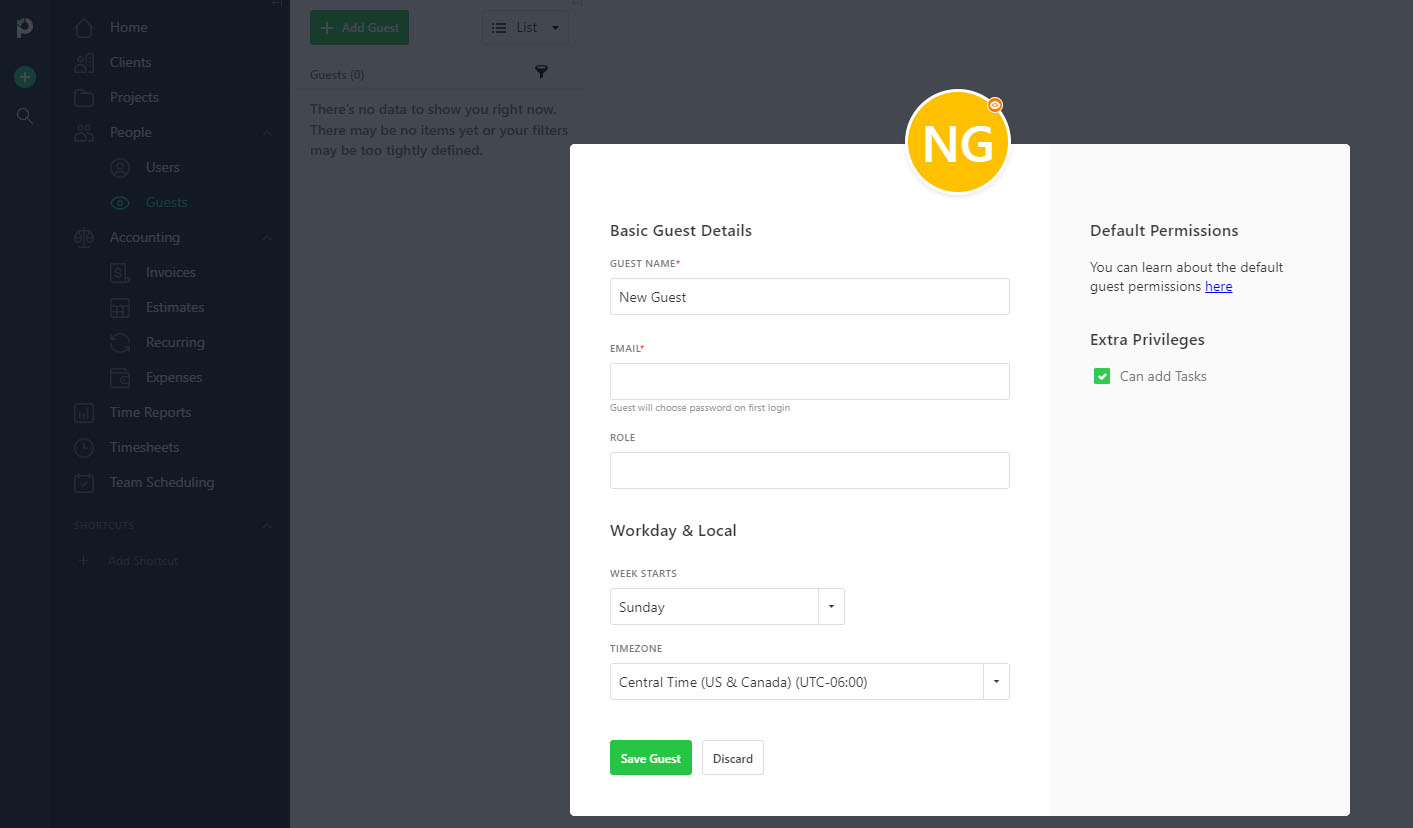Uncheck the Can add Tasks checkbox
The height and width of the screenshot is (828, 1413).
(x=1102, y=376)
